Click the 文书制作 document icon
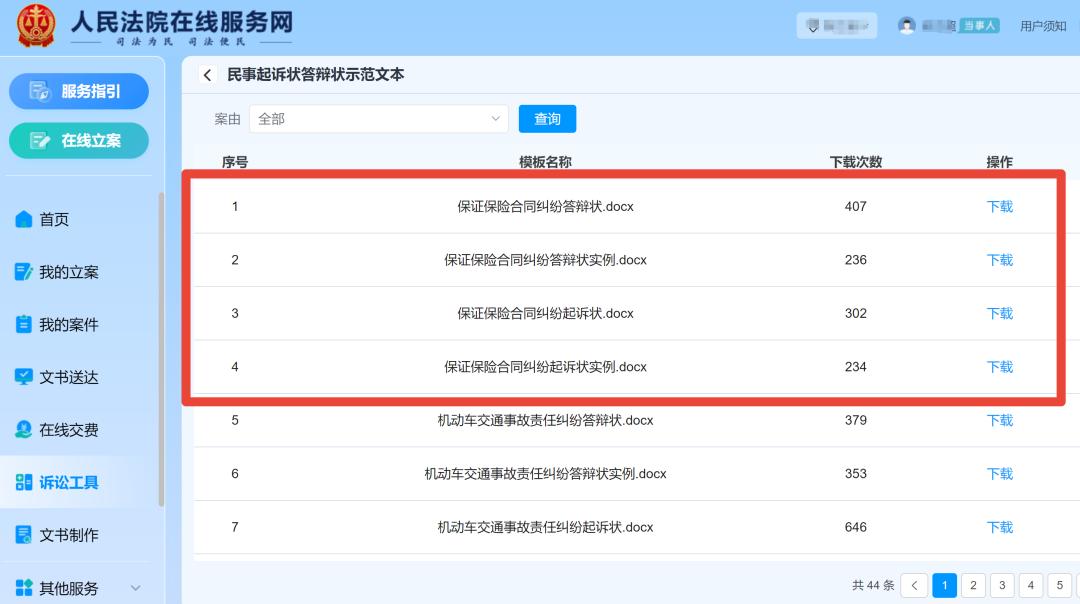 (24, 535)
